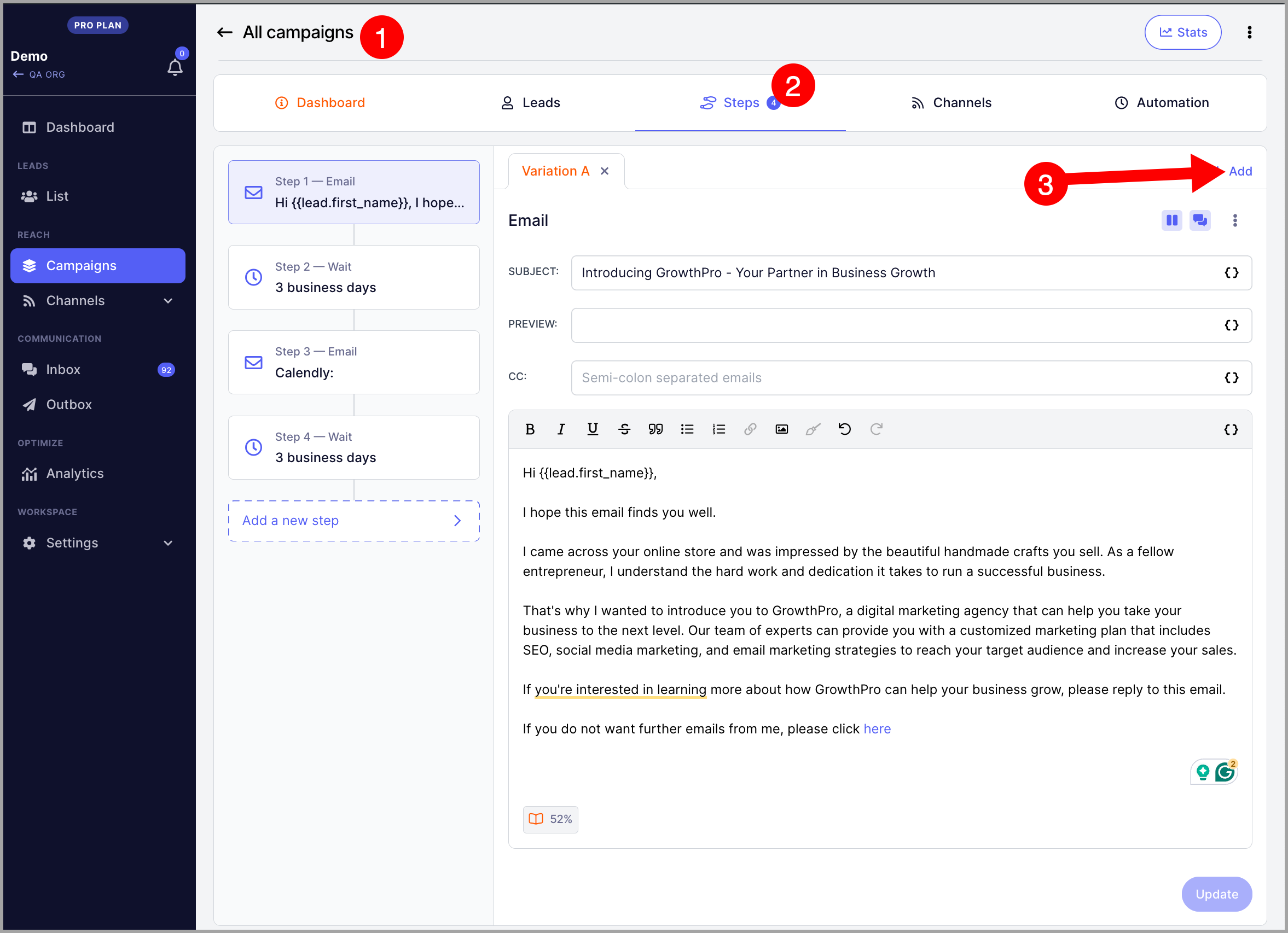Screen dimensions: 1288x933
Task: Switch to the campaign Dashboard tab
Action: (x=320, y=103)
